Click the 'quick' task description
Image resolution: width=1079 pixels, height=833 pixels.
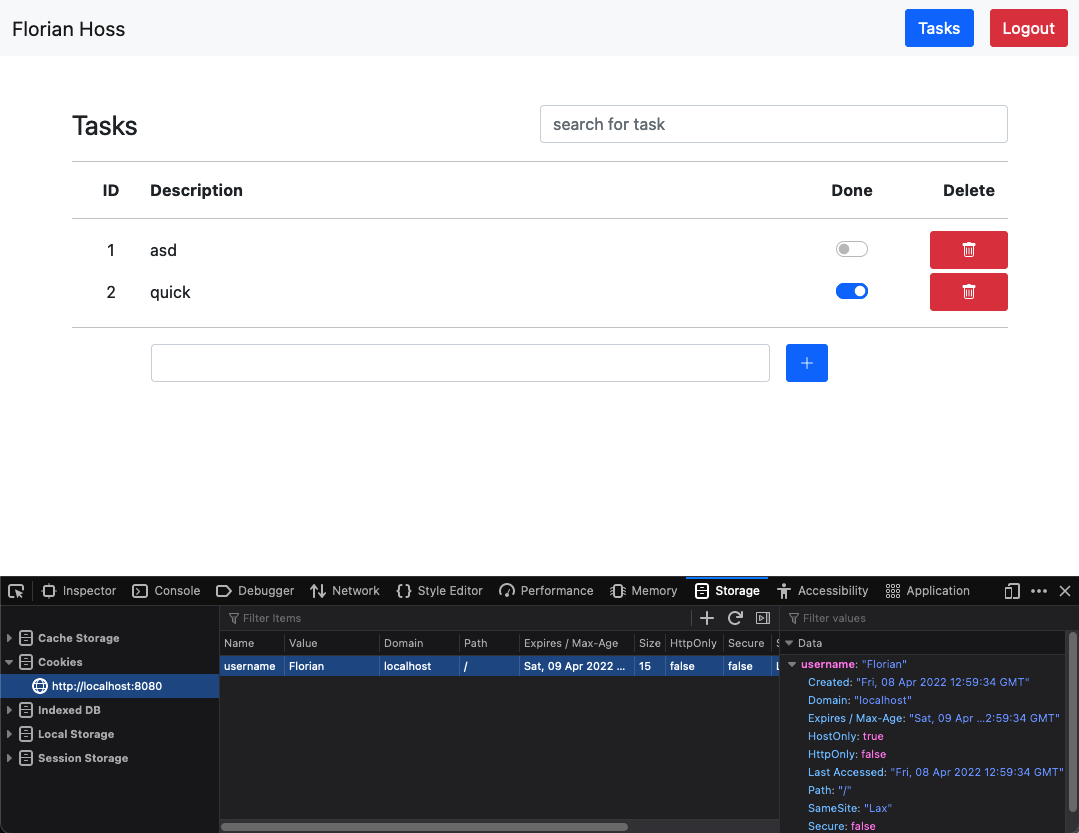coord(170,292)
